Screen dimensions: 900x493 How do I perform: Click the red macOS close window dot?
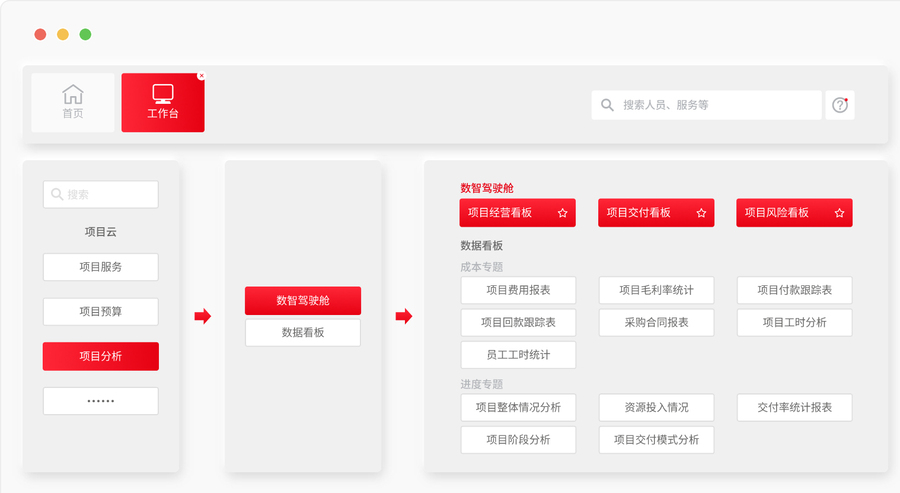pos(40,34)
